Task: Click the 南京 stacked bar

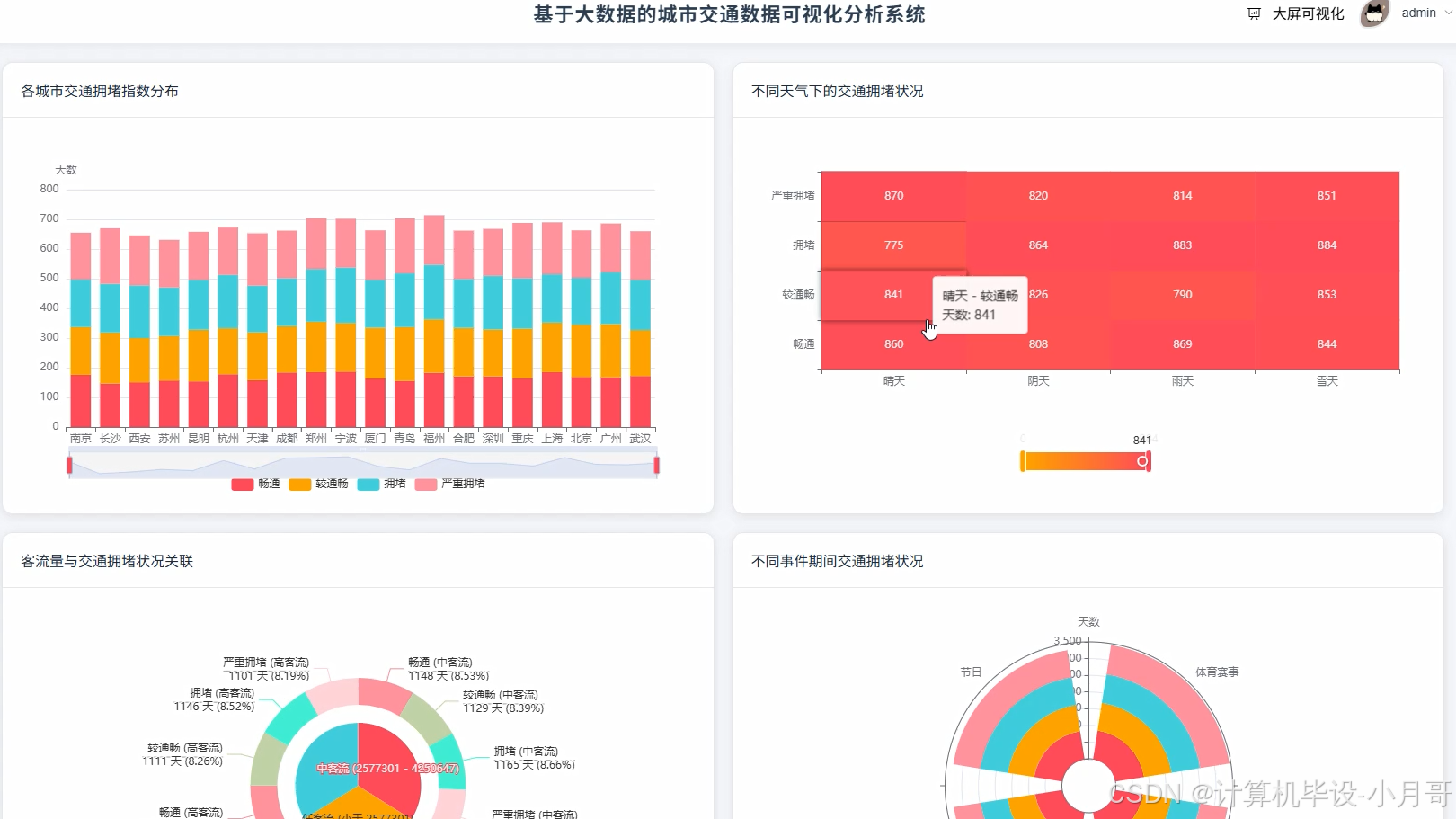Action: [x=81, y=330]
